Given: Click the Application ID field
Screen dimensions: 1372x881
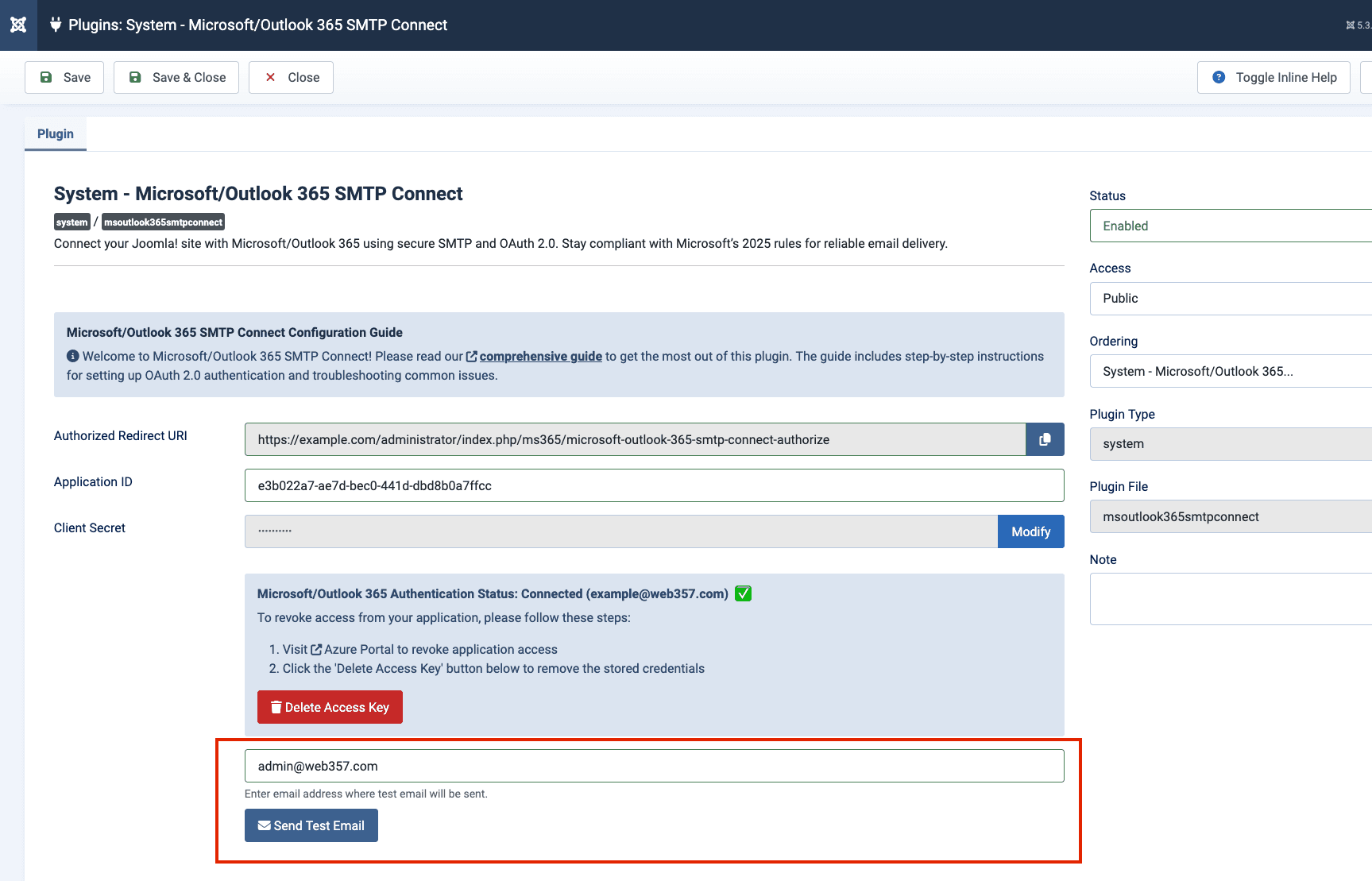Looking at the screenshot, I should 653,485.
